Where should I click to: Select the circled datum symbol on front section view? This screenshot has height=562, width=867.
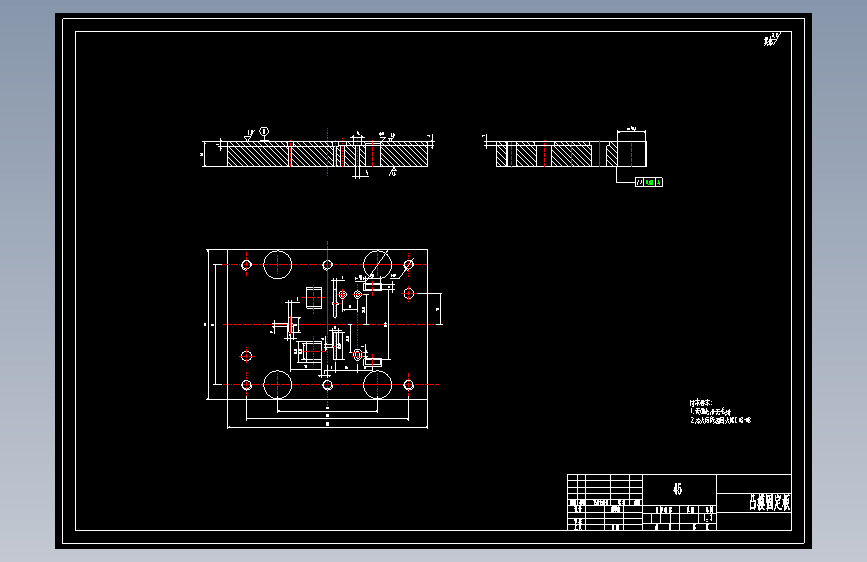click(264, 132)
